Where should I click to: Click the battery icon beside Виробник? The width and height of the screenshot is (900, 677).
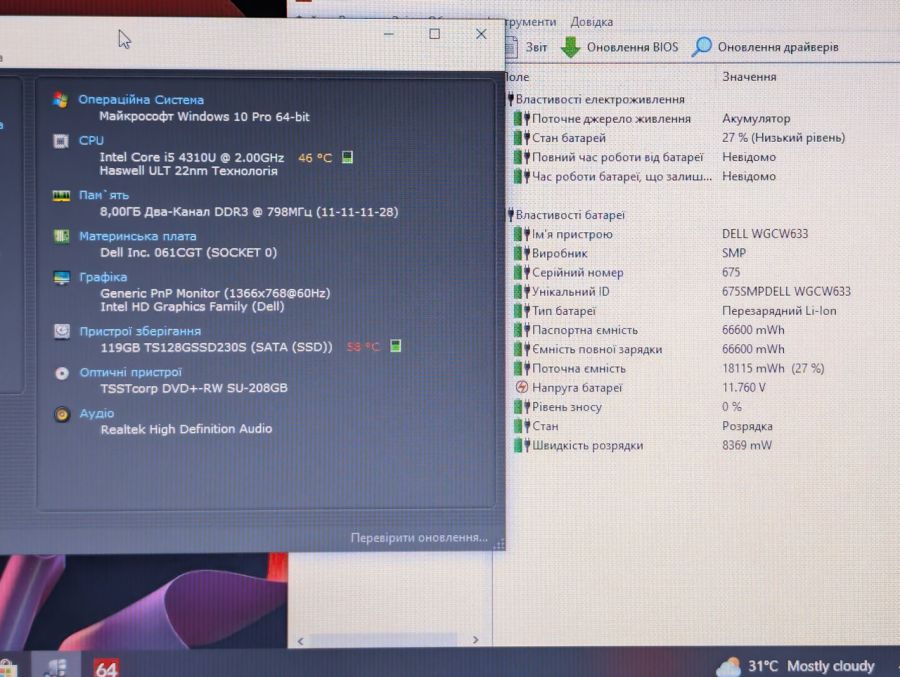(521, 253)
